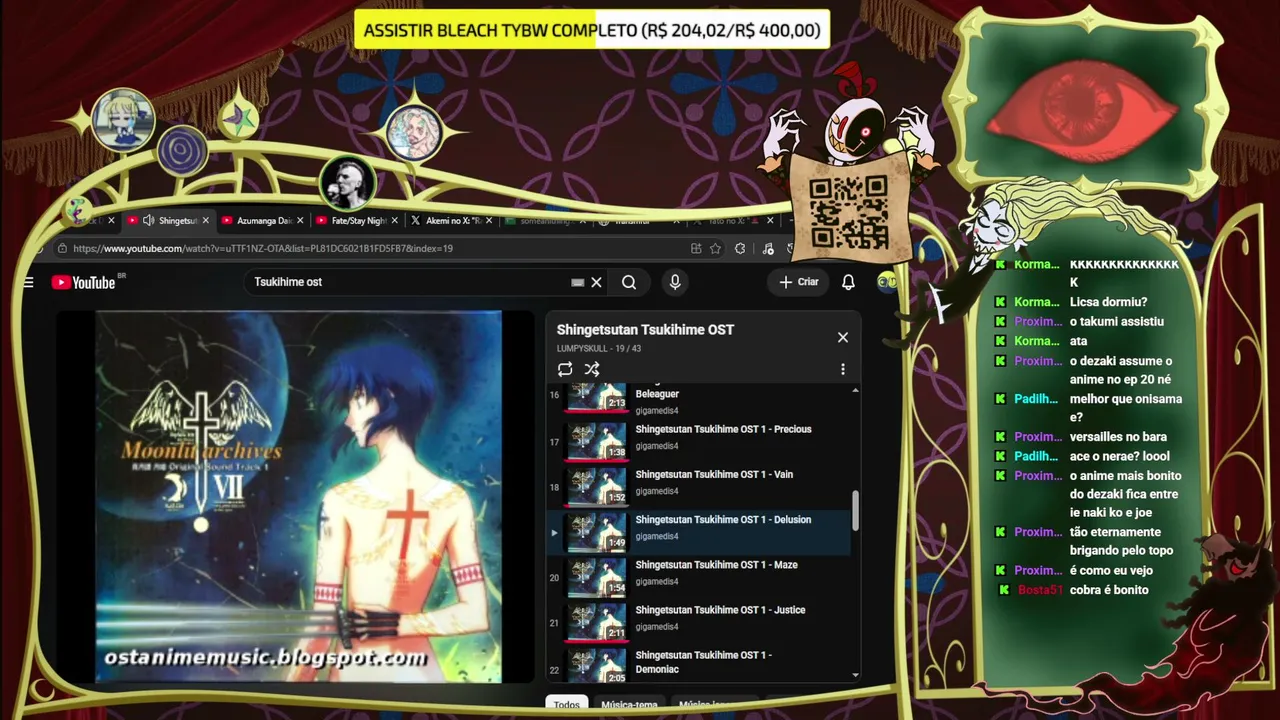The height and width of the screenshot is (720, 1280).
Task: Click the playlist scroll-down arrow
Action: pos(855,676)
